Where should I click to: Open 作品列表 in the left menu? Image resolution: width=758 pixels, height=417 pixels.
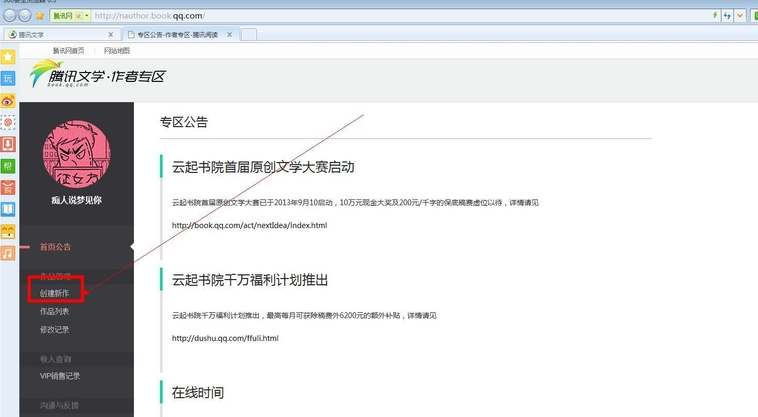[55, 312]
